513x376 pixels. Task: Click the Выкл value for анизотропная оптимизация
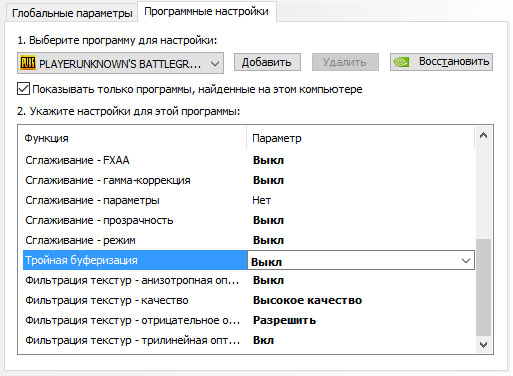point(268,280)
